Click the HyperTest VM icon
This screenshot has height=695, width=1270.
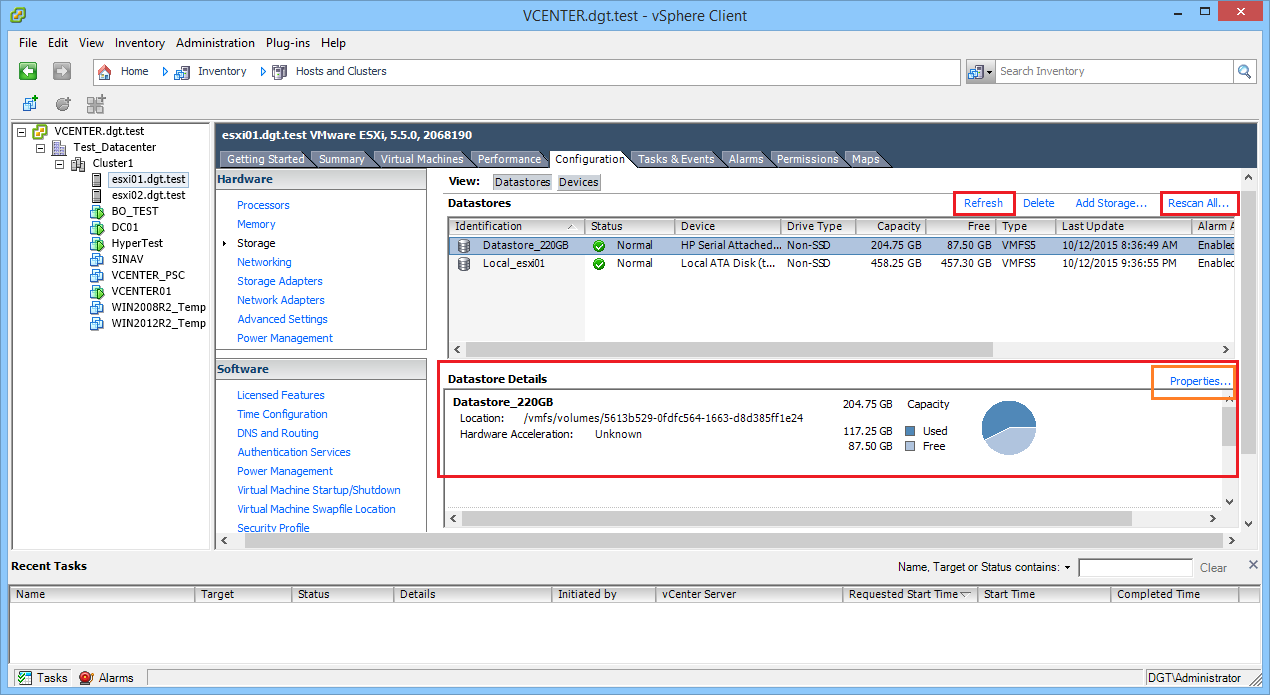tap(97, 243)
